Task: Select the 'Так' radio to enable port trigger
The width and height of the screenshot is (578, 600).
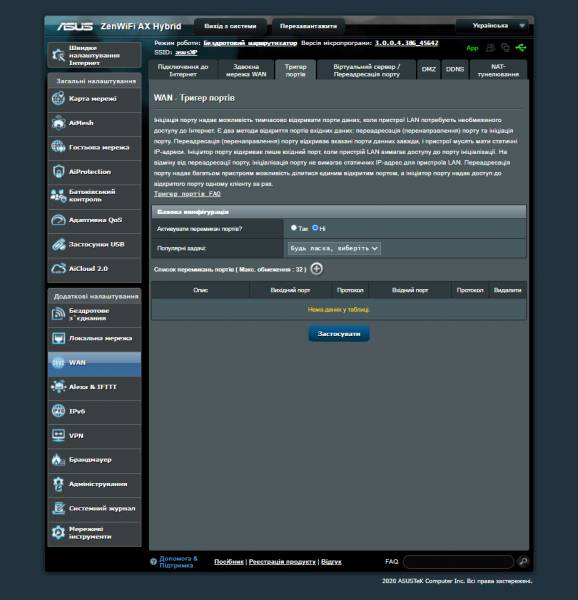Action: tap(293, 228)
